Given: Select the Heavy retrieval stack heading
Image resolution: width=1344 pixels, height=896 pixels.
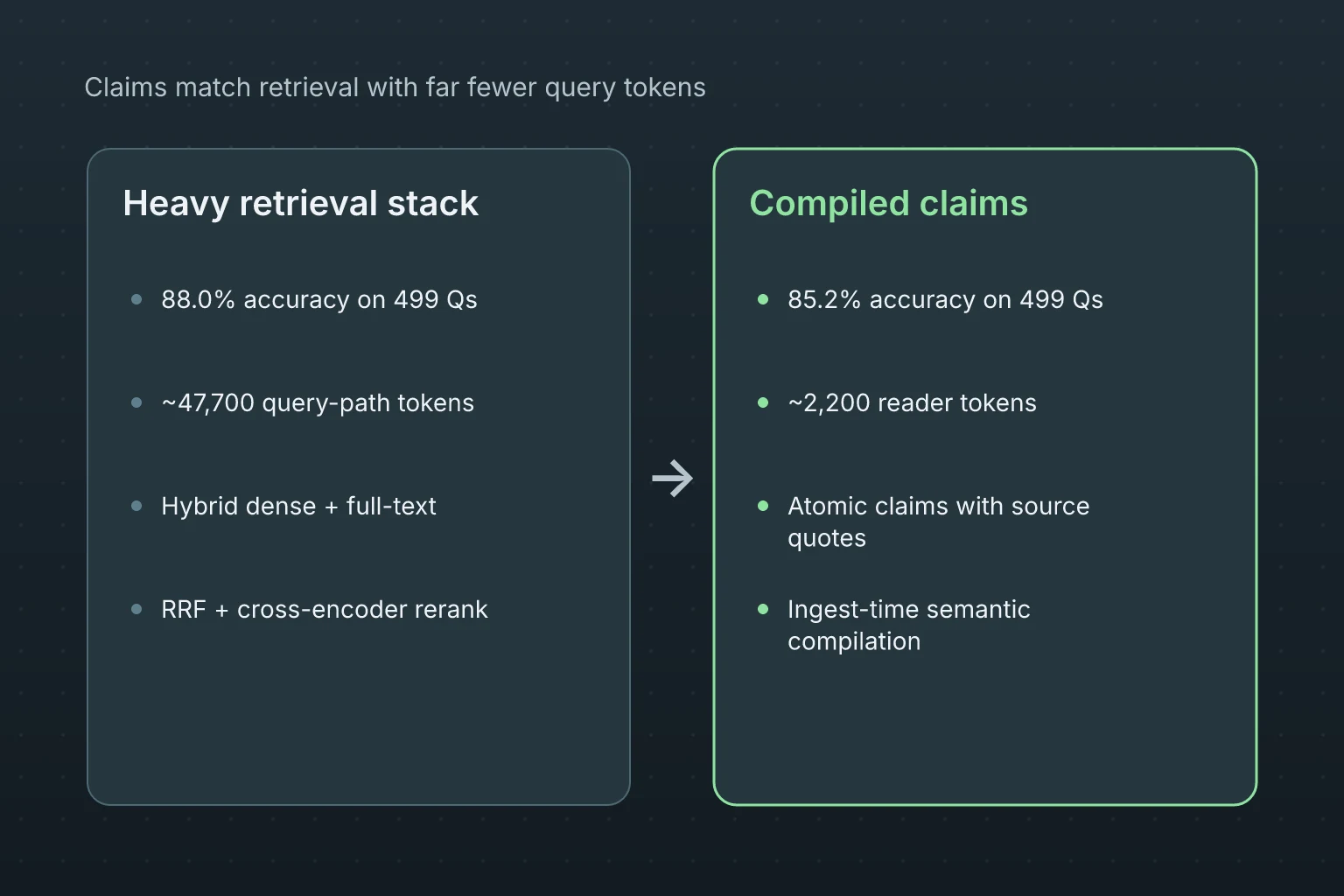Looking at the screenshot, I should click(x=300, y=203).
